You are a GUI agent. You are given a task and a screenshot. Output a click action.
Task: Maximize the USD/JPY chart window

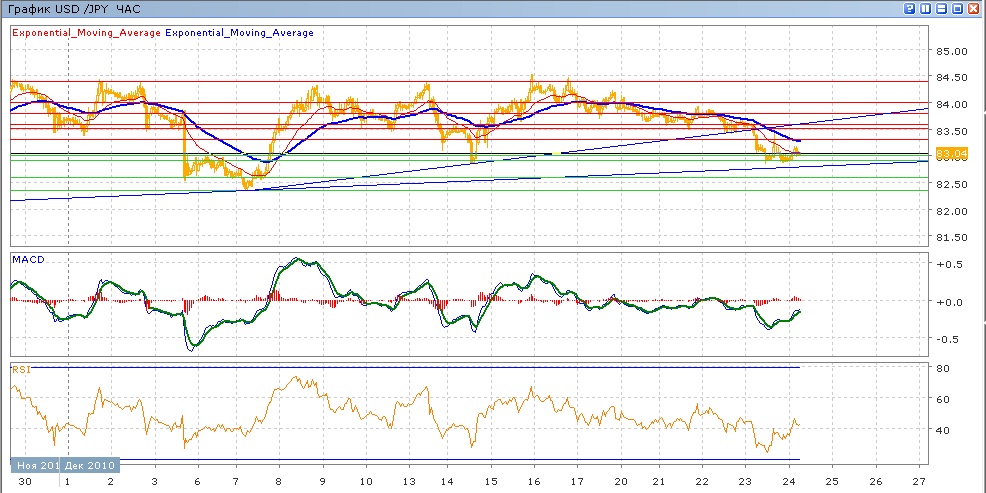click(x=958, y=8)
